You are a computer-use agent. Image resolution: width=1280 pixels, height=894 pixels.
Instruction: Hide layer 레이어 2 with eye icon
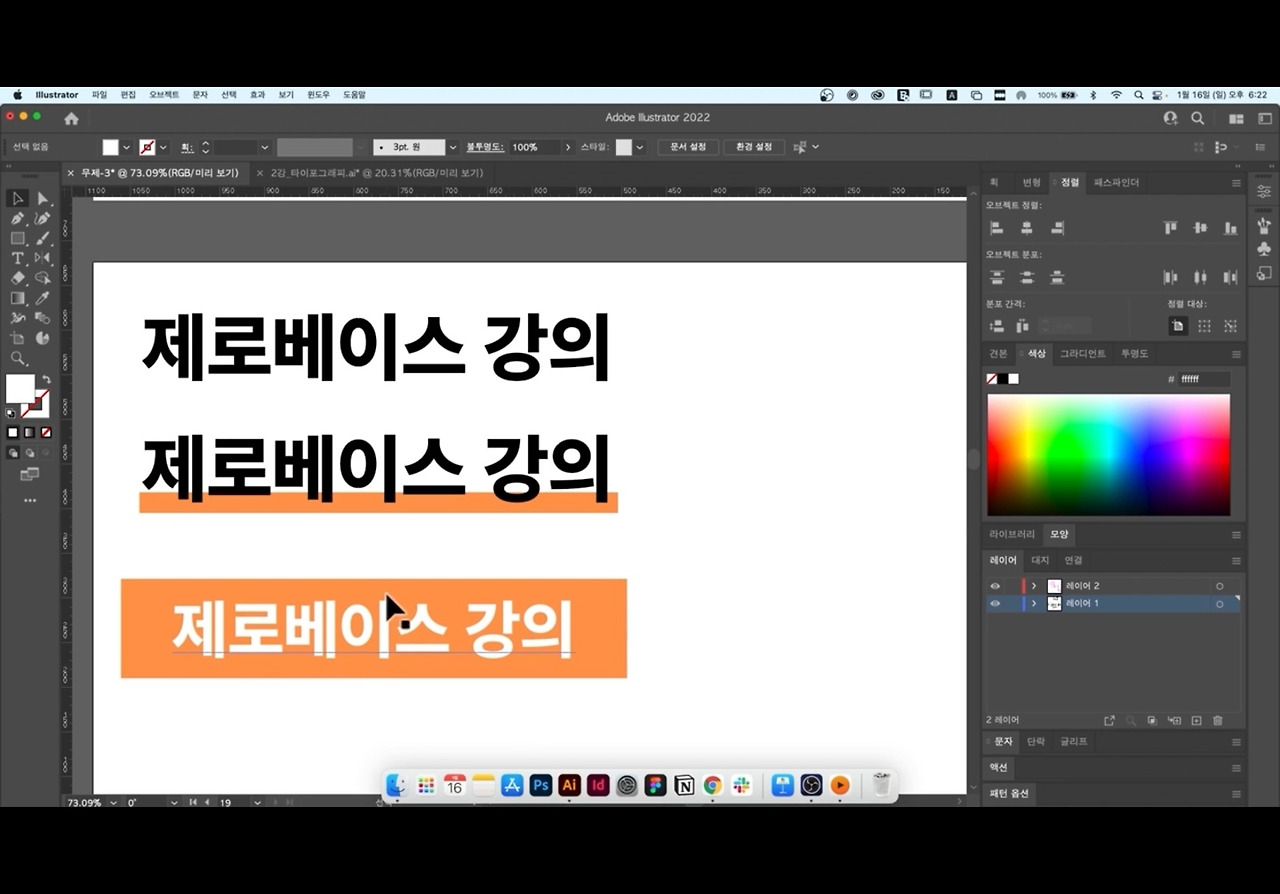pos(995,586)
